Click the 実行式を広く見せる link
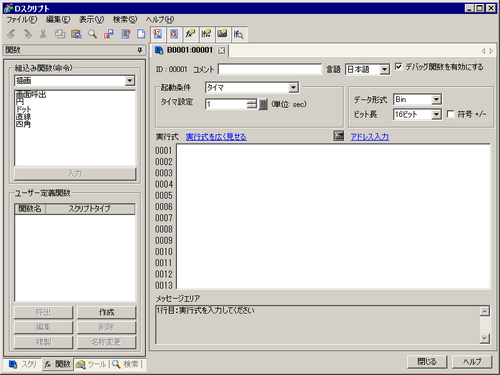 [216, 137]
